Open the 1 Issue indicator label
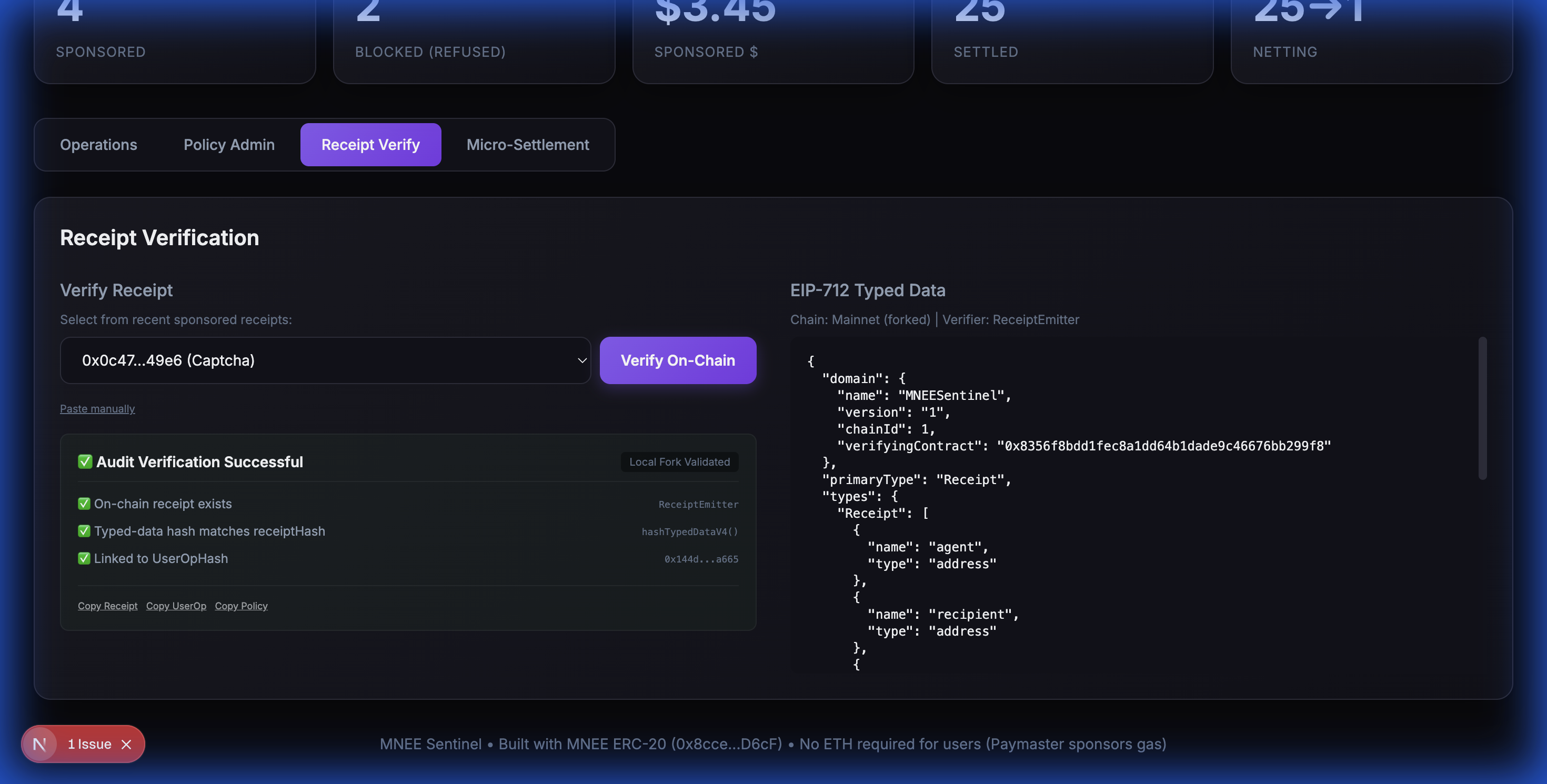The image size is (1547, 784). [89, 745]
